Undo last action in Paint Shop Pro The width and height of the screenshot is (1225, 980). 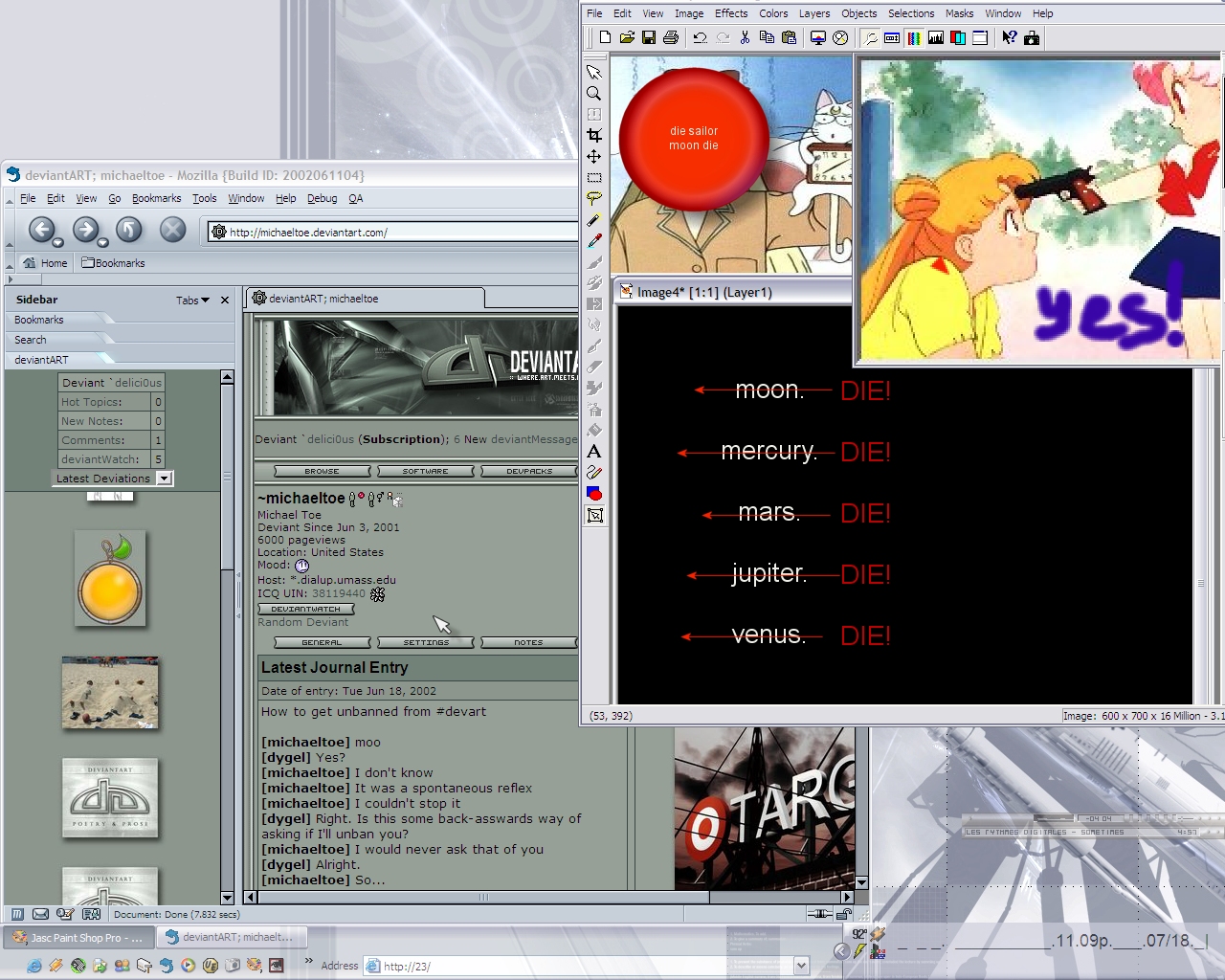point(701,38)
